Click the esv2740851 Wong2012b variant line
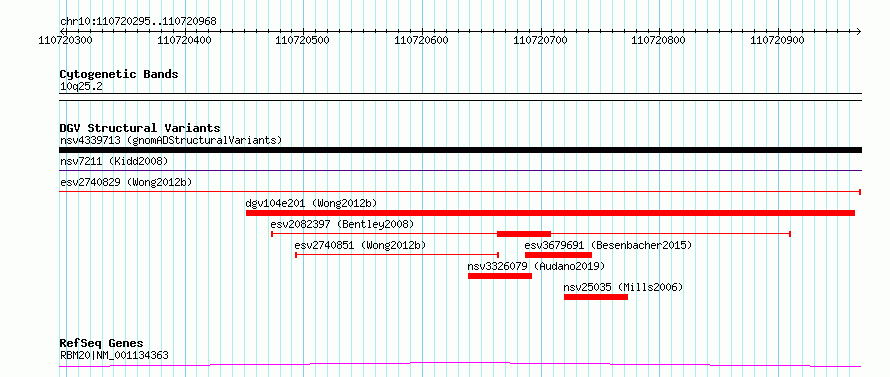The height and width of the screenshot is (377, 890). click(397, 255)
